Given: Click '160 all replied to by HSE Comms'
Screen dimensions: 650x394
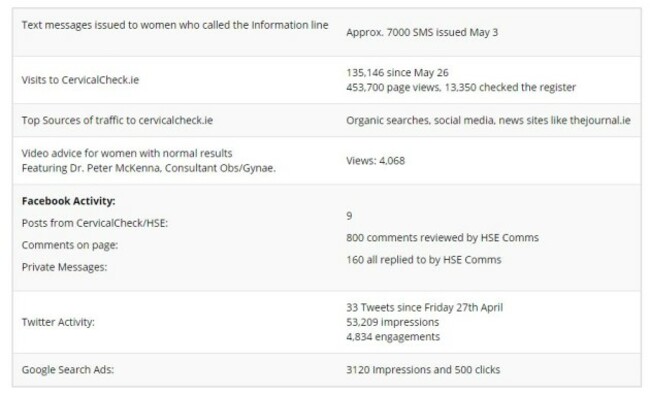Looking at the screenshot, I should point(424,260).
